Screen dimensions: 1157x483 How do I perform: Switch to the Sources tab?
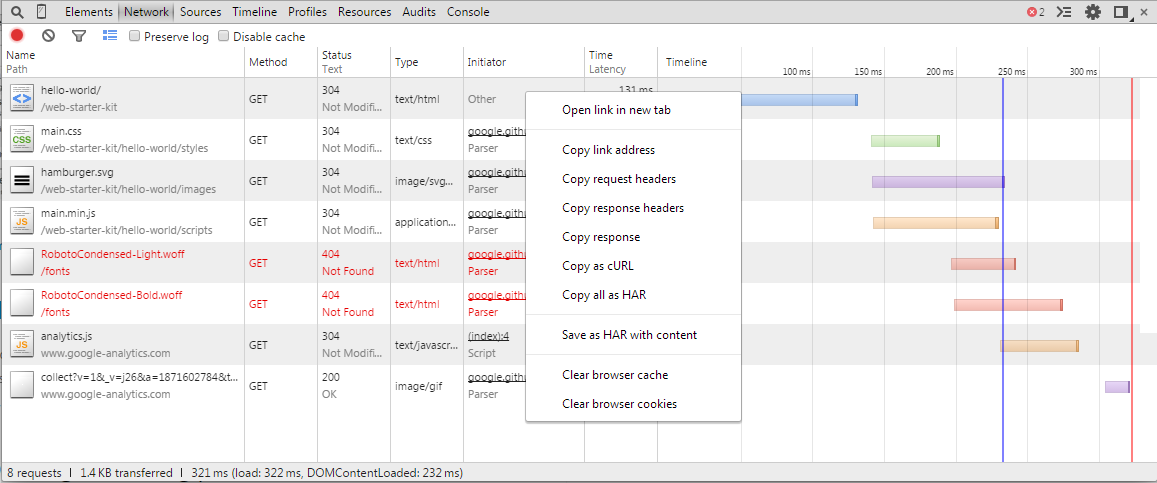coord(200,12)
